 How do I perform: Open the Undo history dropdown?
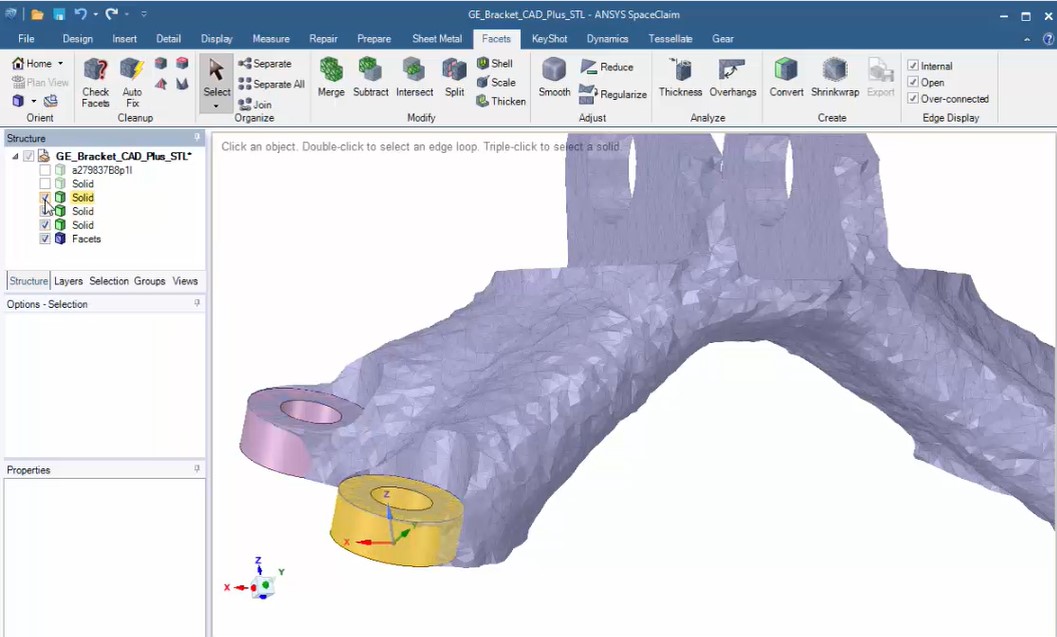click(96, 14)
